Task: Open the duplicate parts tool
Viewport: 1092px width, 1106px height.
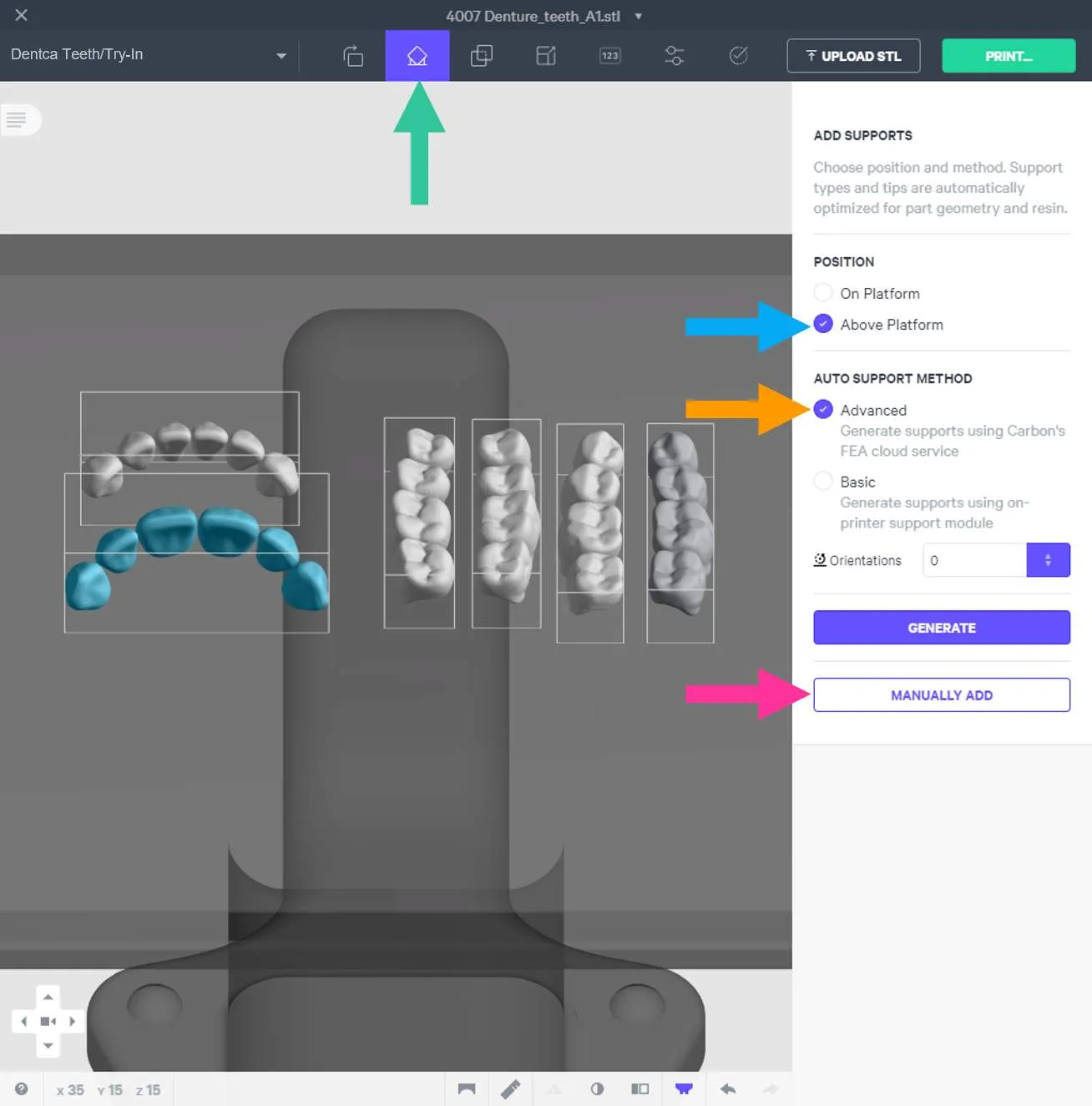Action: 482,56
